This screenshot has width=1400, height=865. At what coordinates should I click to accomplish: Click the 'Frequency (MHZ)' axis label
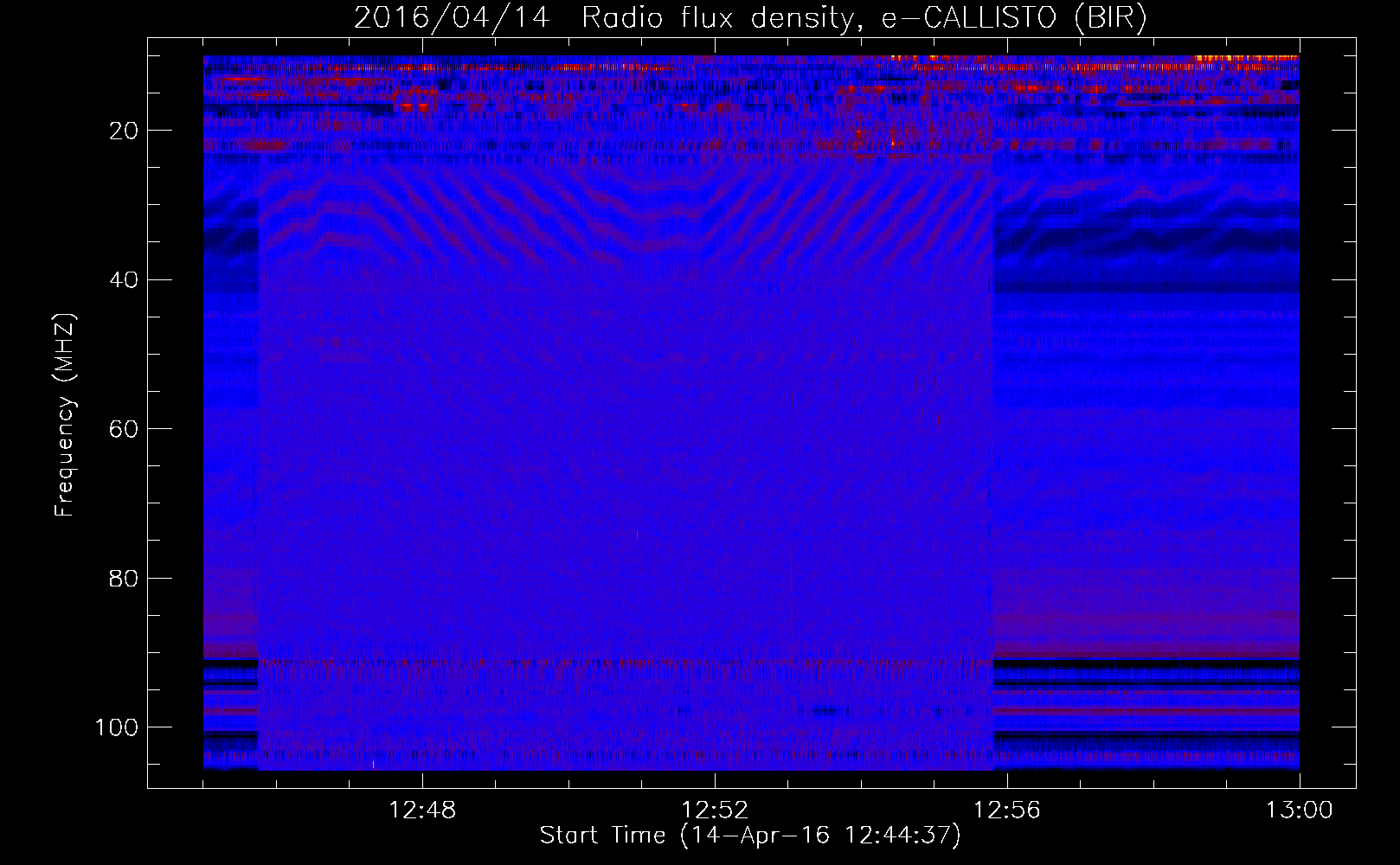click(x=66, y=415)
